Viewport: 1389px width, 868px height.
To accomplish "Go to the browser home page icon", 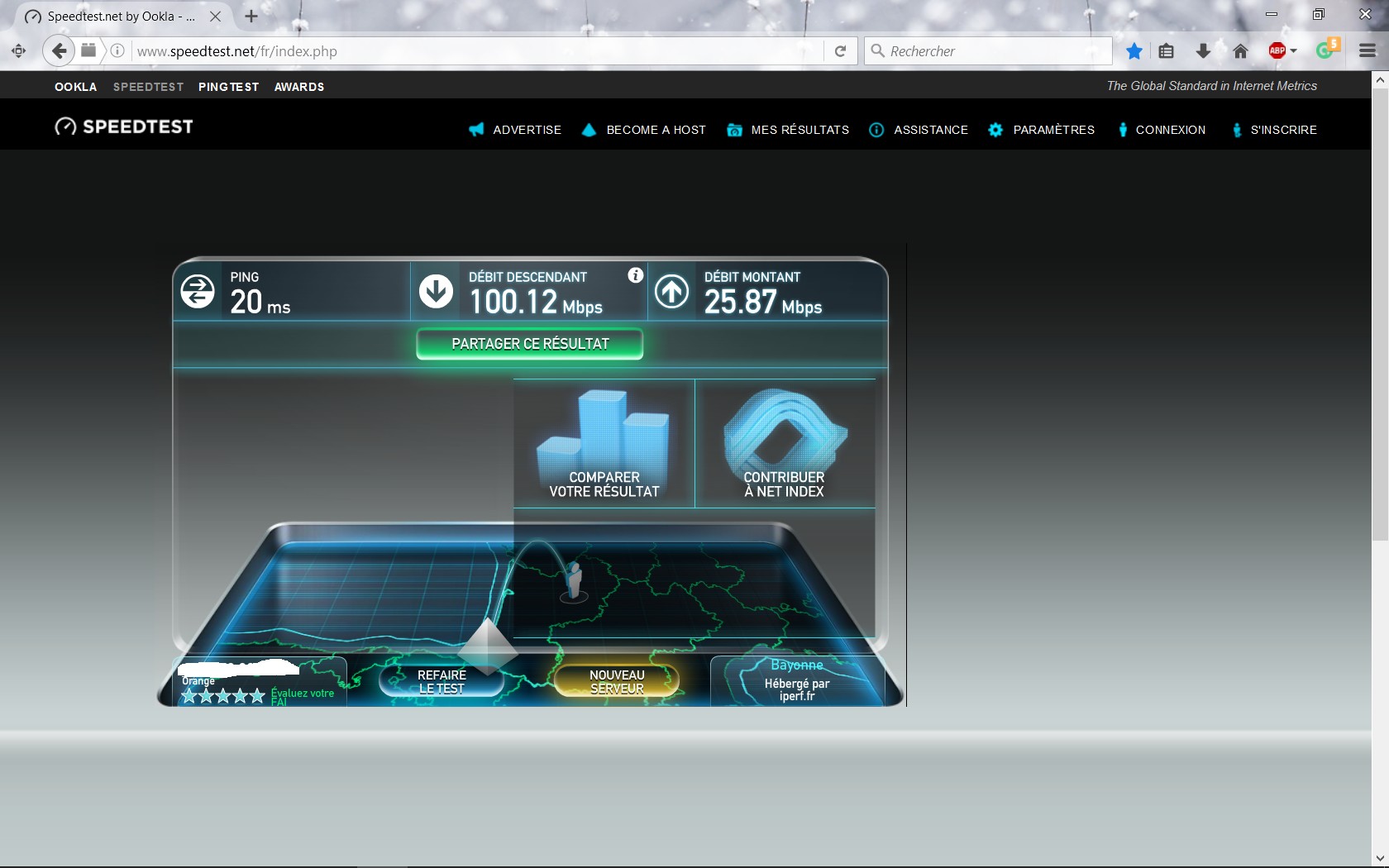I will [x=1240, y=51].
